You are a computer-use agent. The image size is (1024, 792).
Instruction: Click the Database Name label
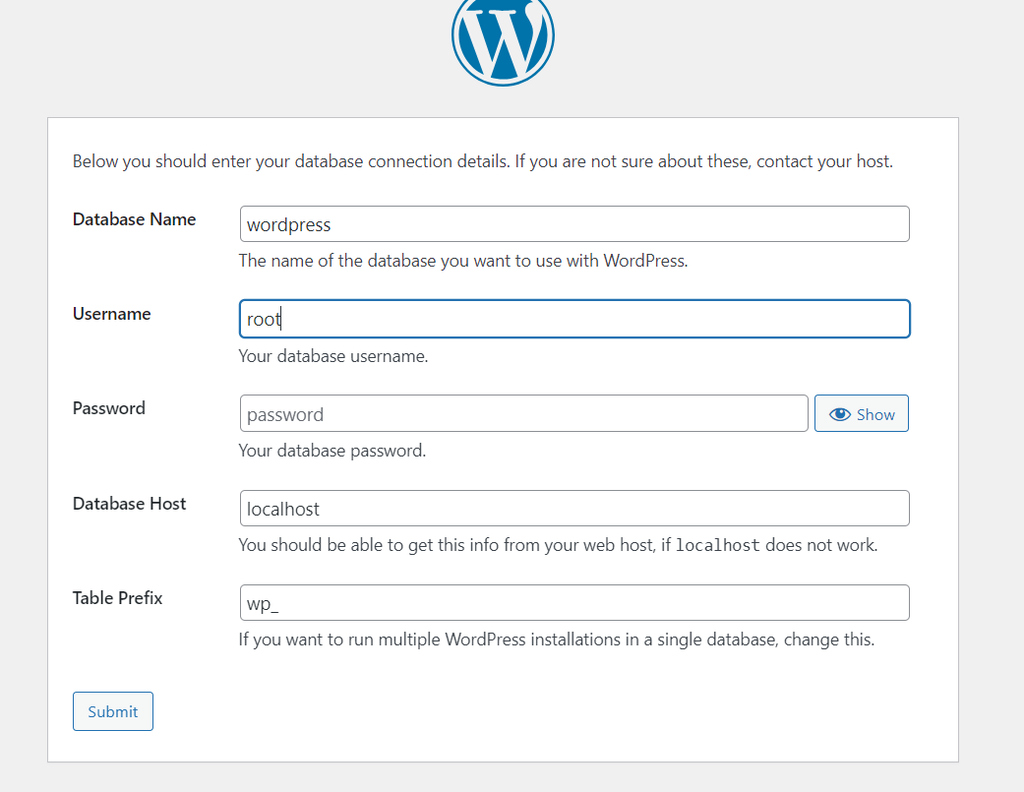pos(134,219)
